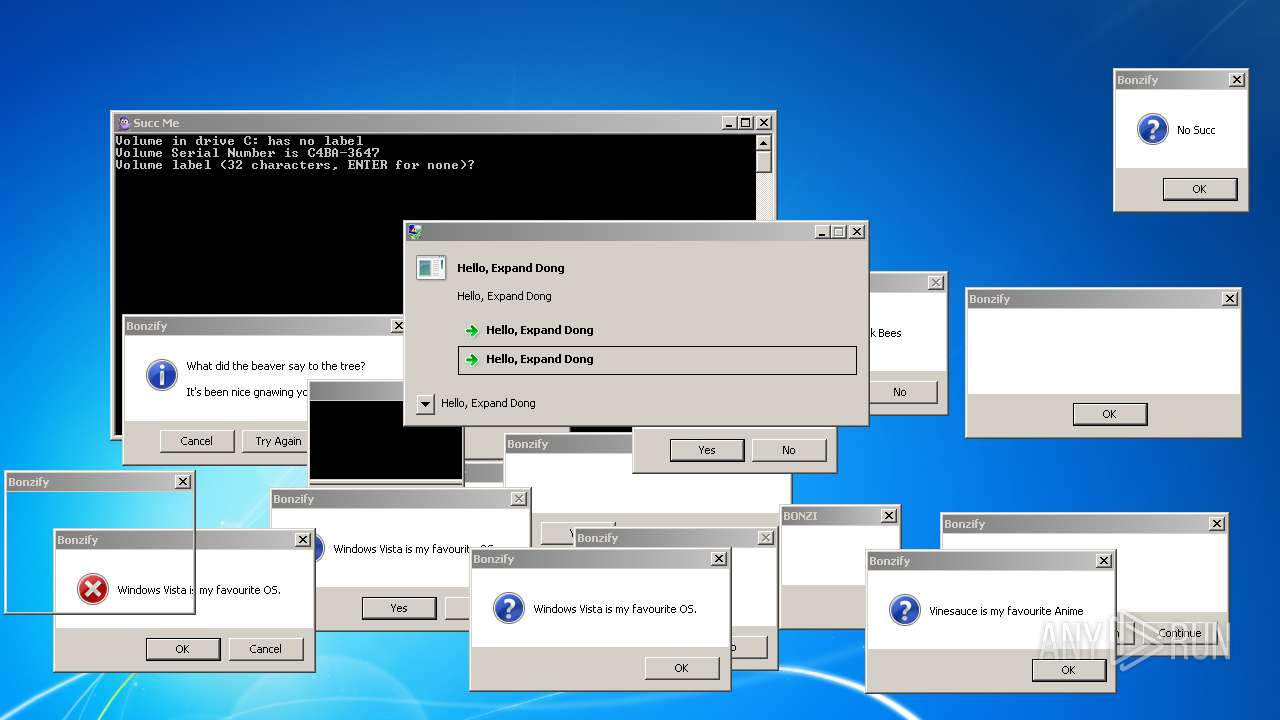The image size is (1280, 720).
Task: Click OK in the empty Bonzify dialog
Action: [x=1109, y=414]
